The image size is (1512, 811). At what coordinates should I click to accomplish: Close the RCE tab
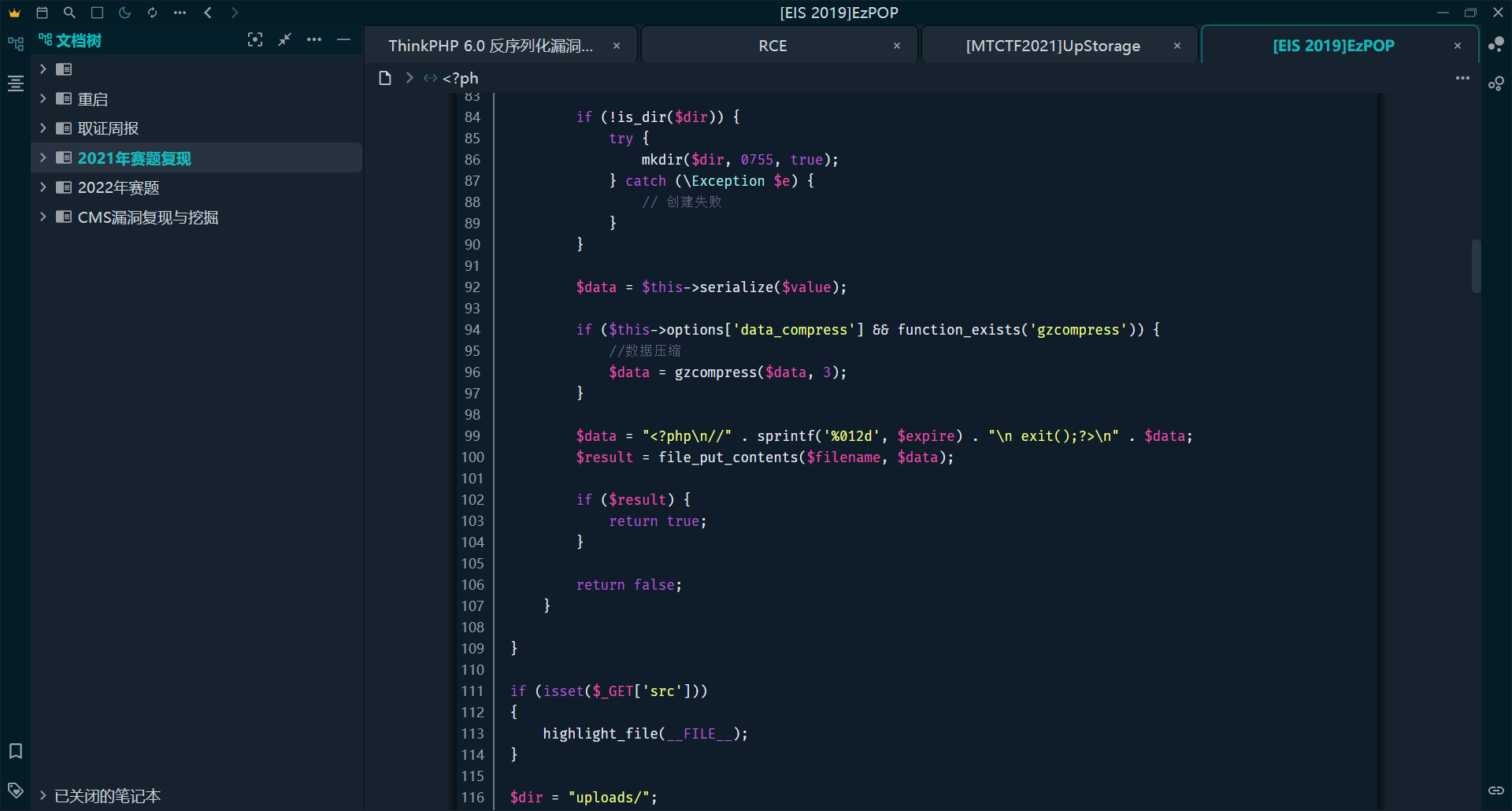(897, 46)
